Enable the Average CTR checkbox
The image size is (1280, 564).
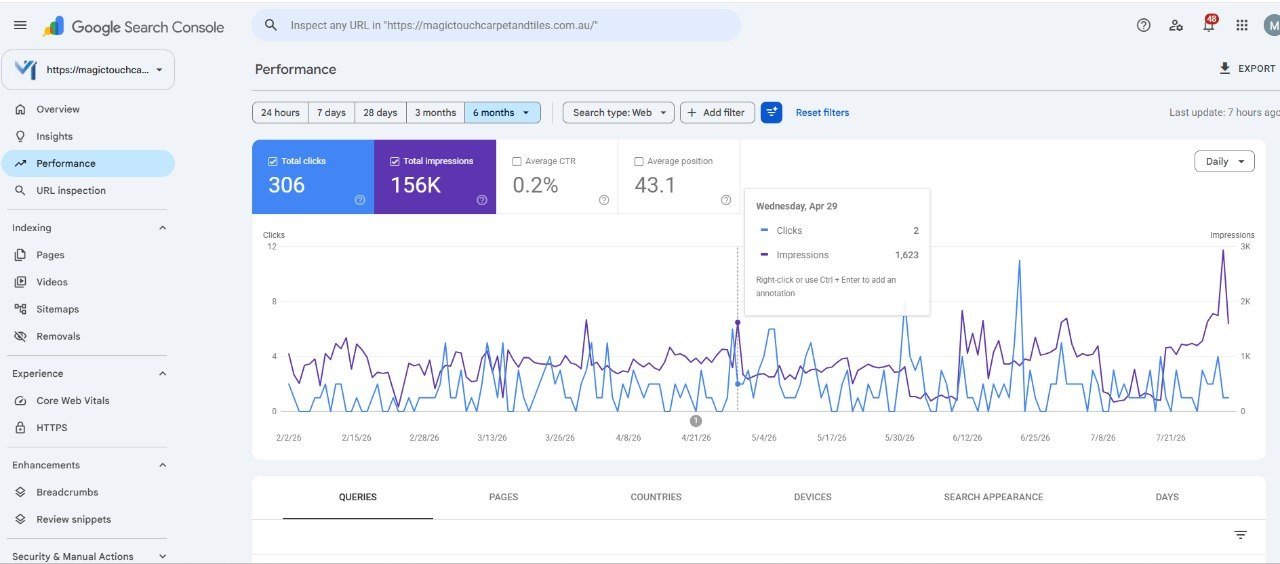click(517, 161)
